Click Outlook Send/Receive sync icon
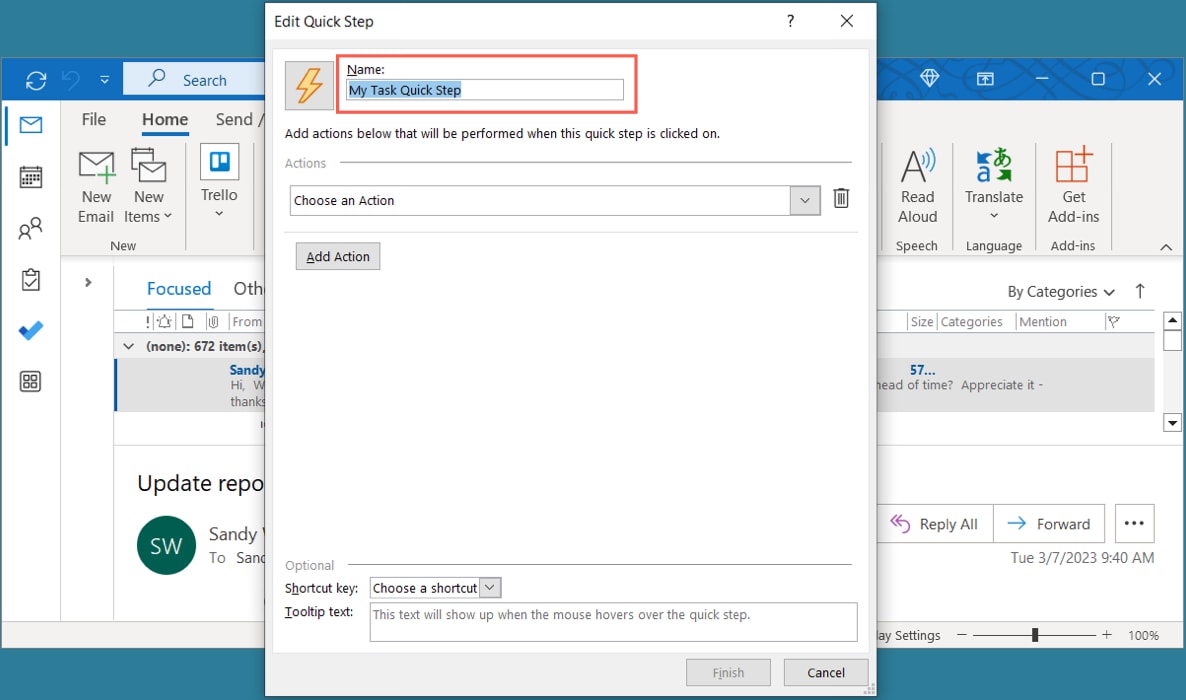1186x700 pixels. tap(36, 80)
